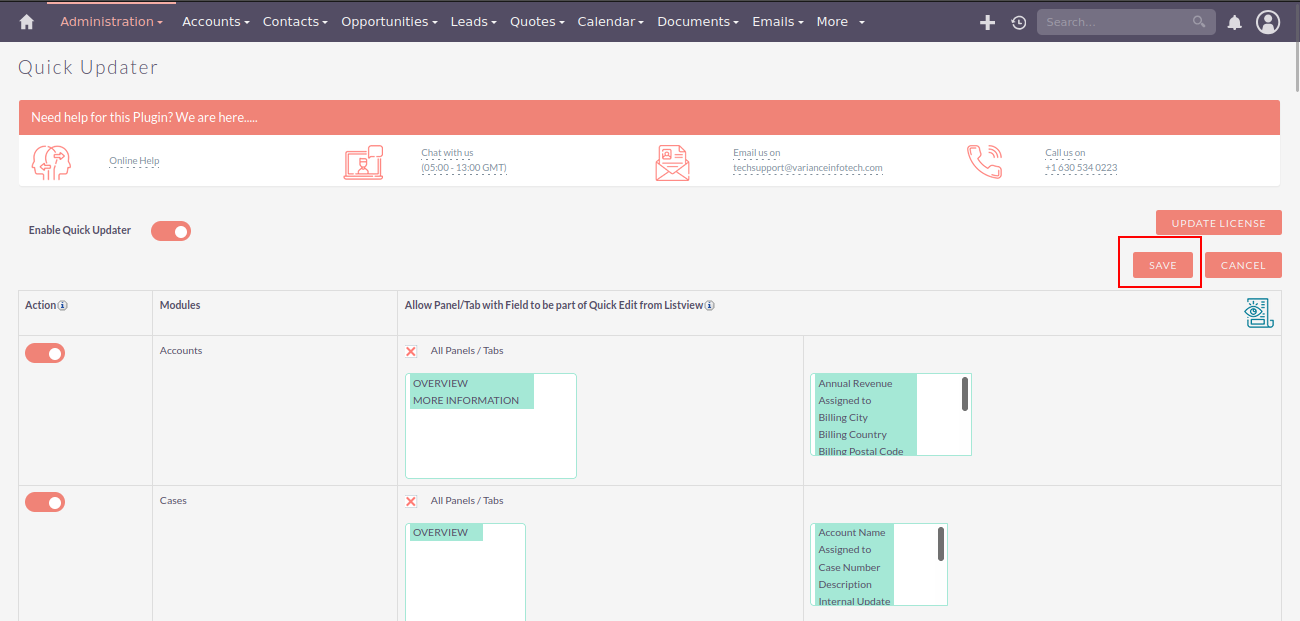Expand the More menu

click(x=840, y=21)
